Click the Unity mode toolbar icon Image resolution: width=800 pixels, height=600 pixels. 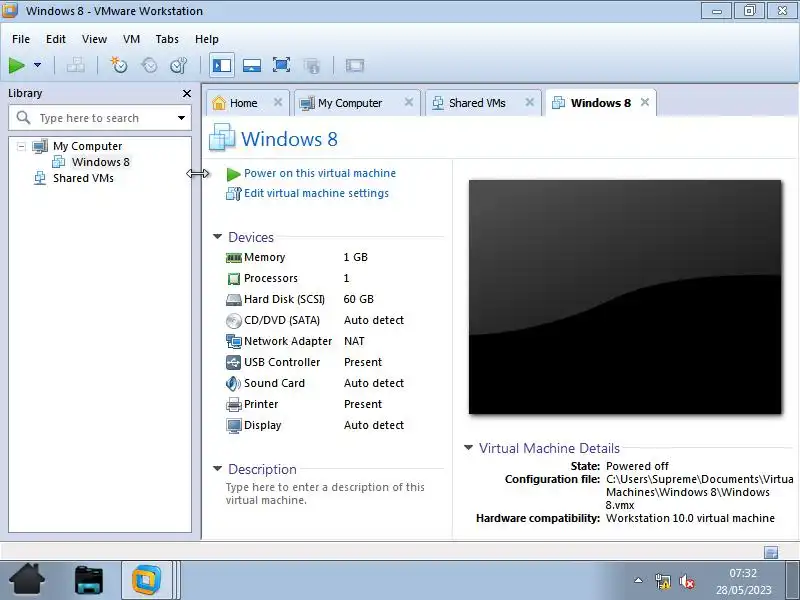pyautogui.click(x=311, y=65)
